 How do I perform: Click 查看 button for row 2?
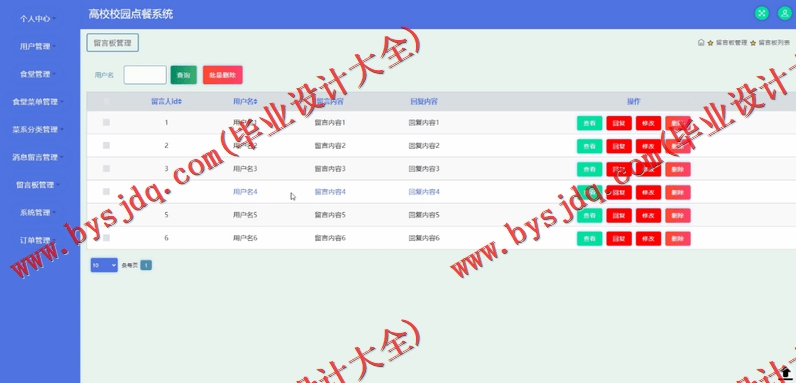(x=589, y=146)
